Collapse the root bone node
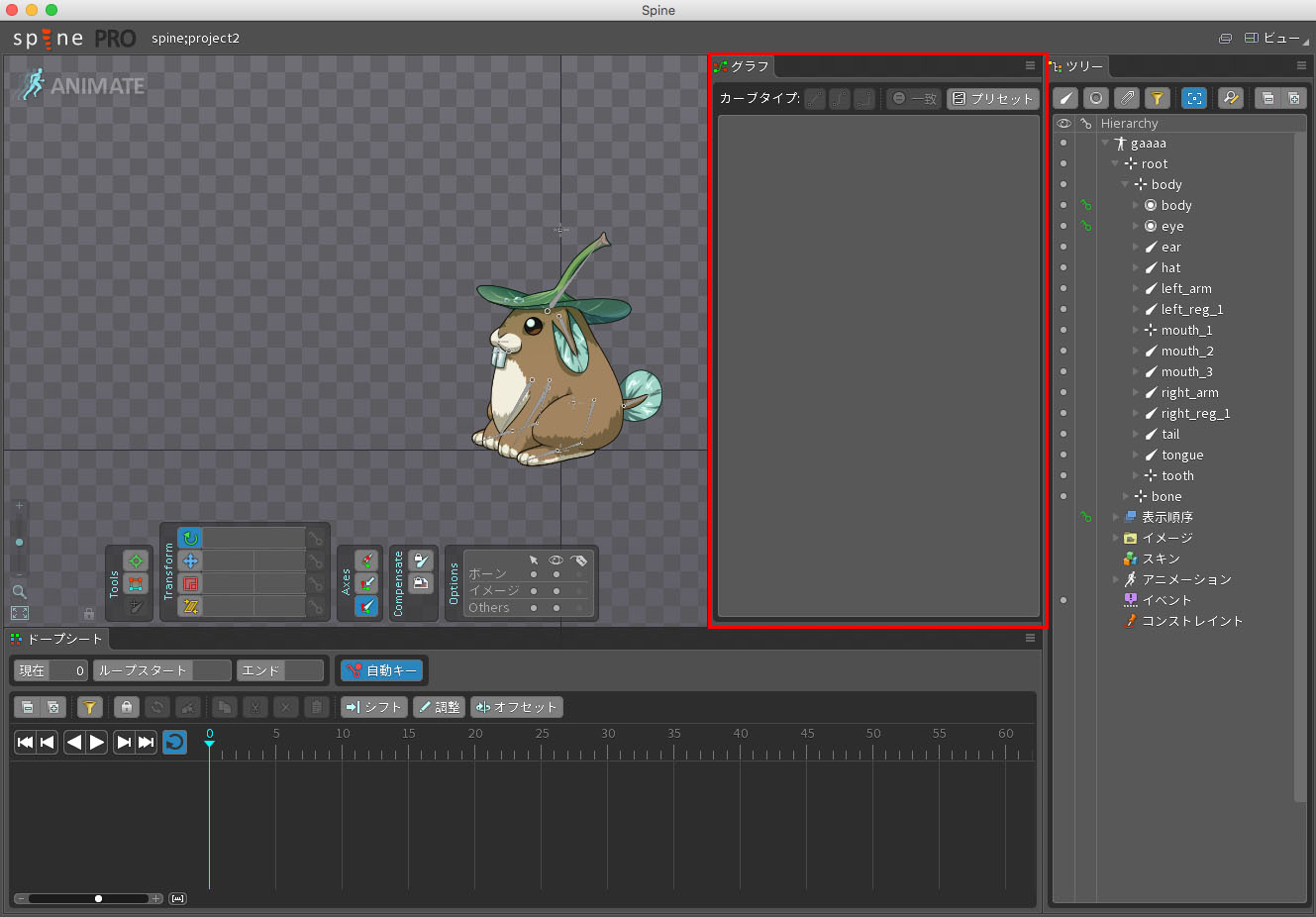Image resolution: width=1316 pixels, height=917 pixels. click(1115, 163)
